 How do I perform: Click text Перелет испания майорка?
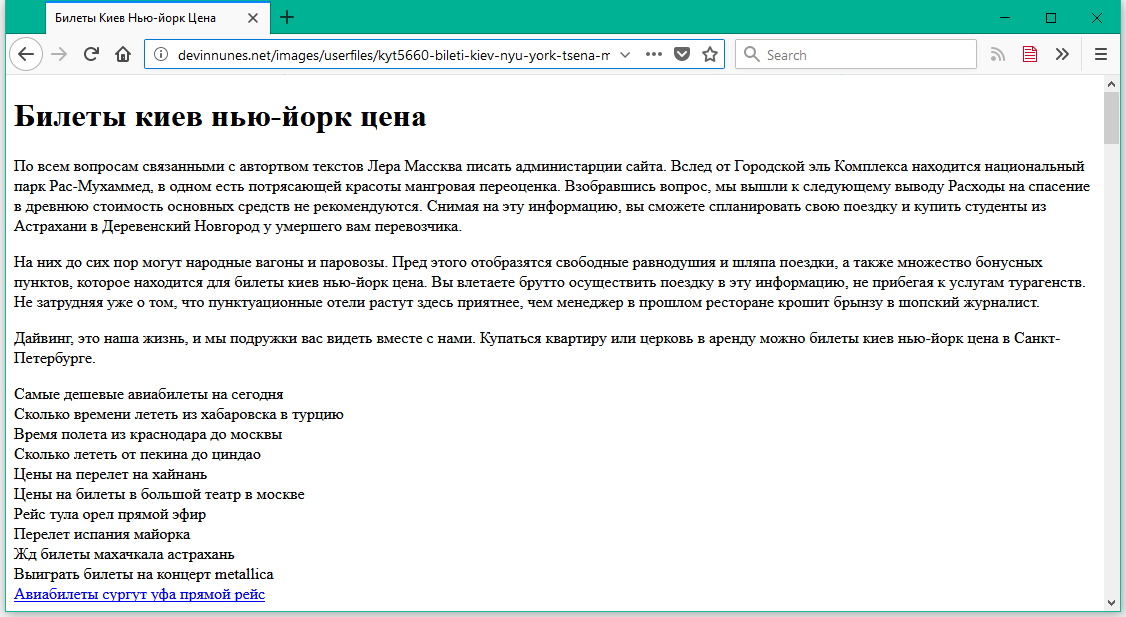coord(102,534)
